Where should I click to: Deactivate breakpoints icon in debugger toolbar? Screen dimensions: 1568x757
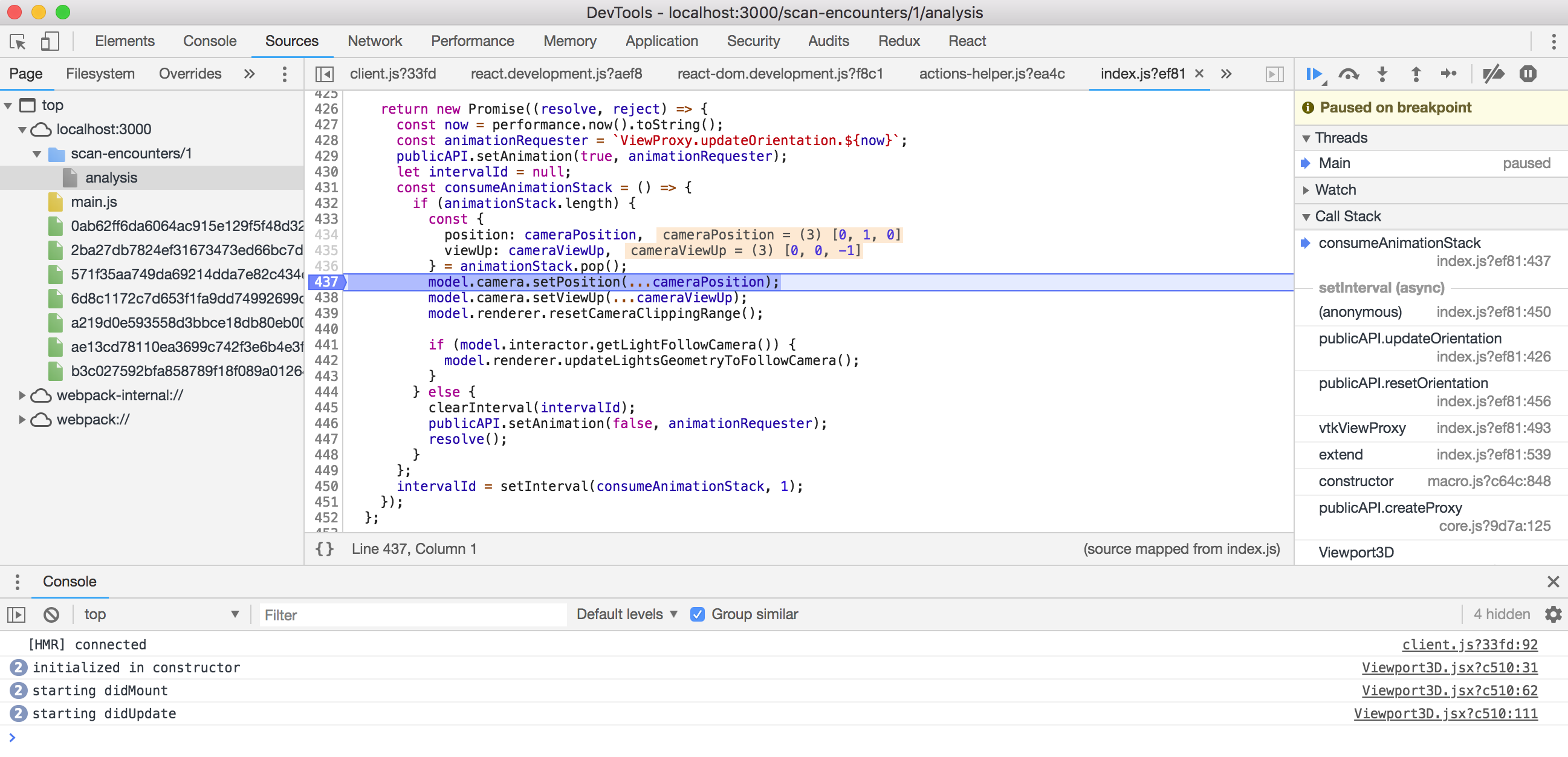pyautogui.click(x=1492, y=74)
